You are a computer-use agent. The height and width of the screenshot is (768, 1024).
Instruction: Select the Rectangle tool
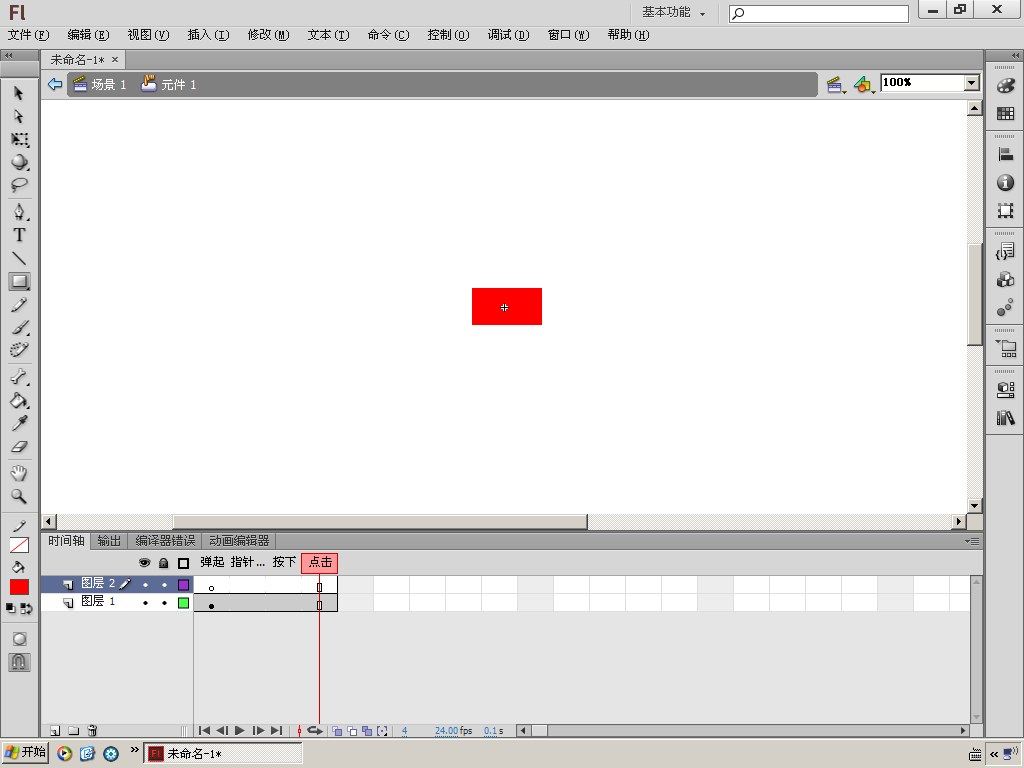point(20,281)
